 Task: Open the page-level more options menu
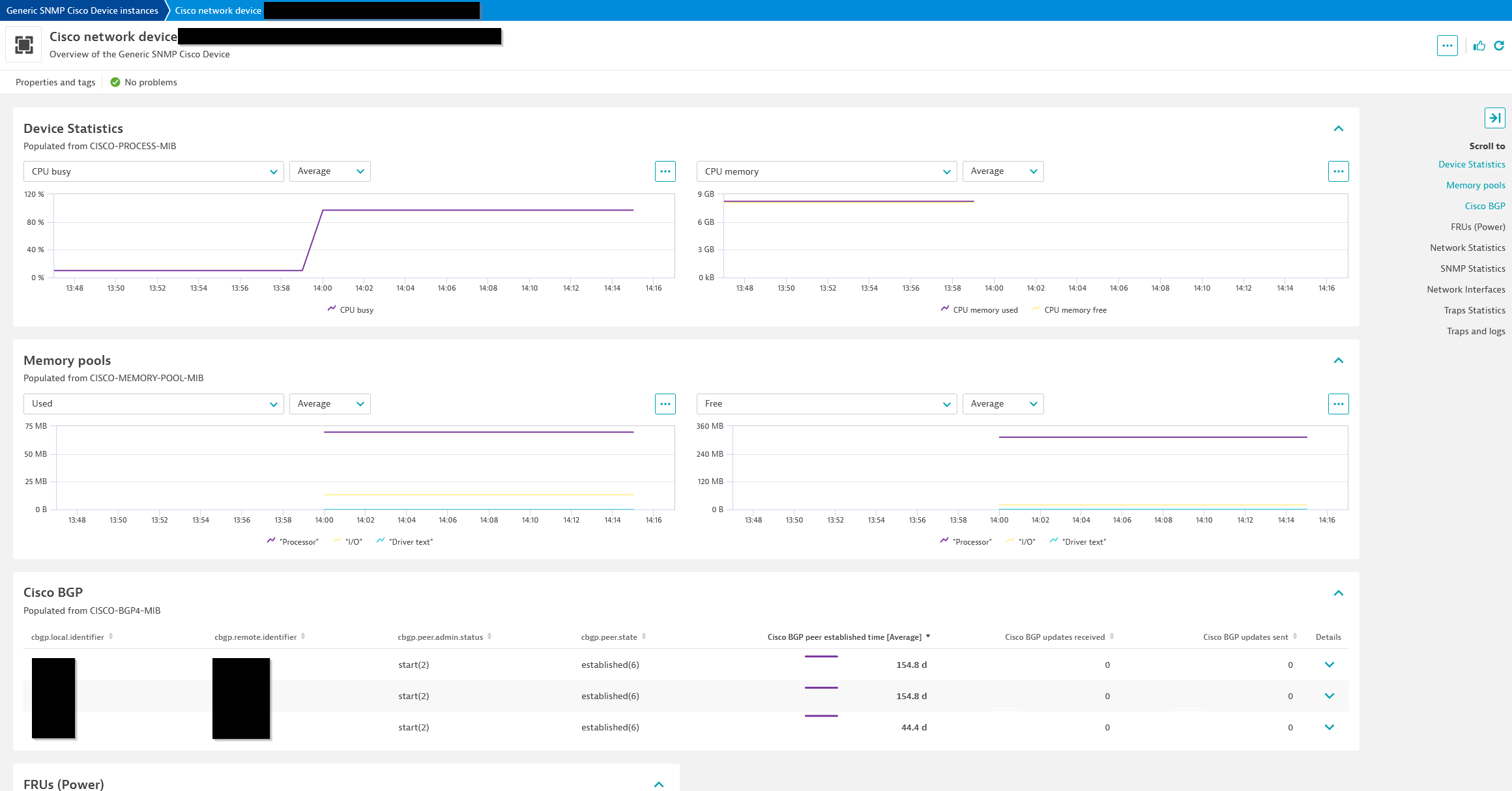(x=1447, y=46)
